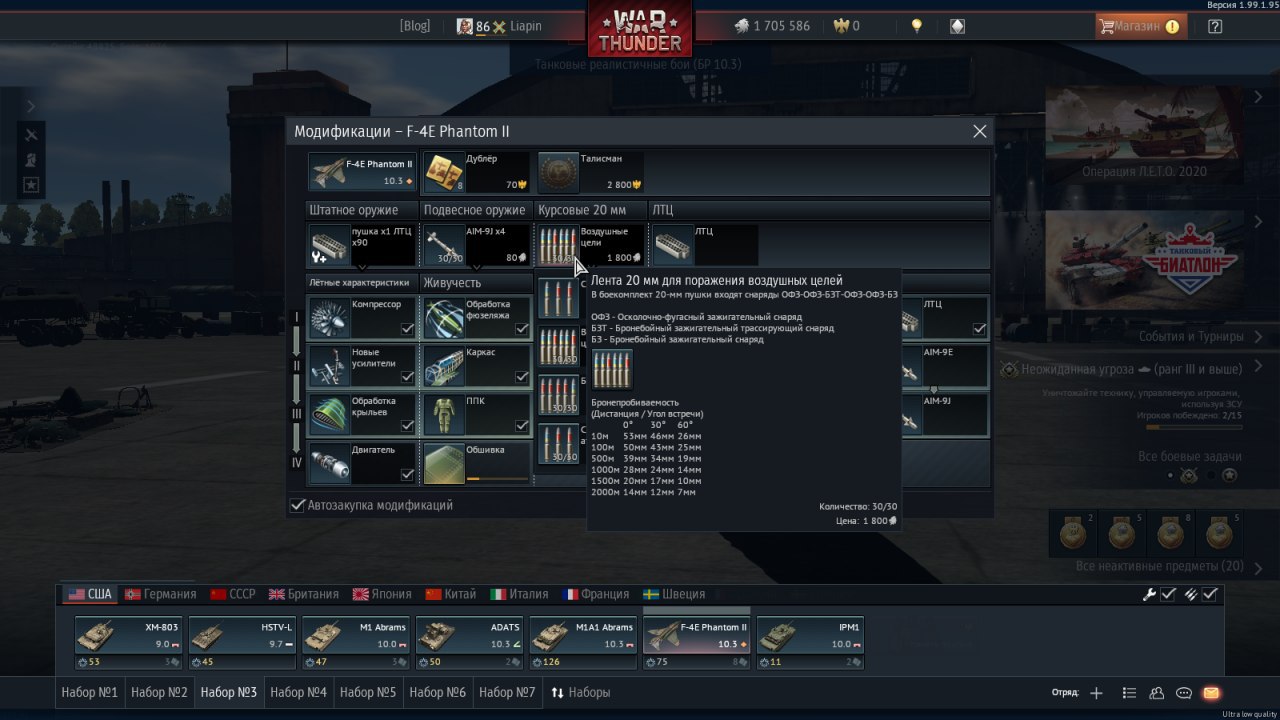
Task: Open the Талисман talisman item
Action: coord(590,172)
